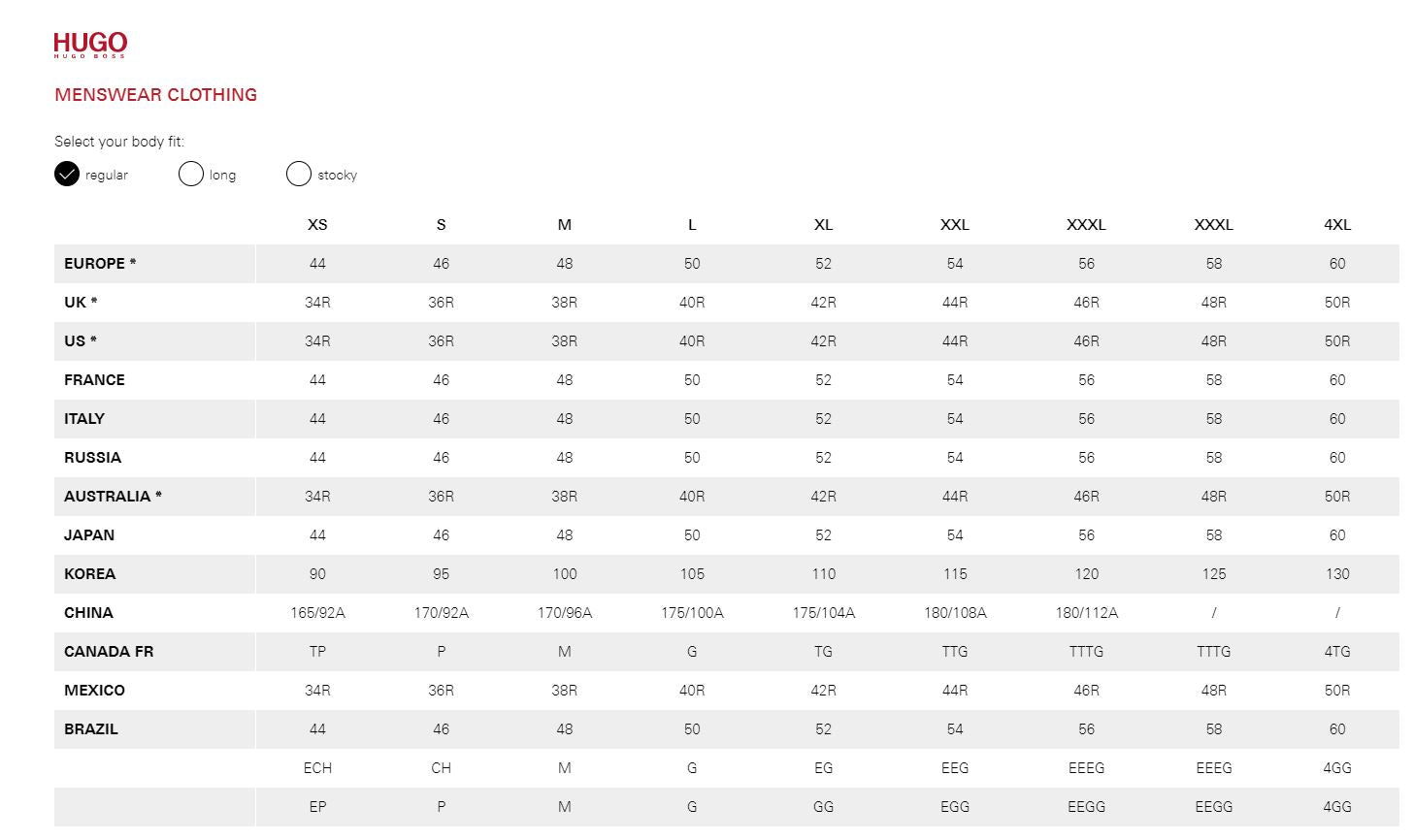Click the Korea size 105 cell
Screen dimensions: 1414x840
pyautogui.click(x=692, y=574)
